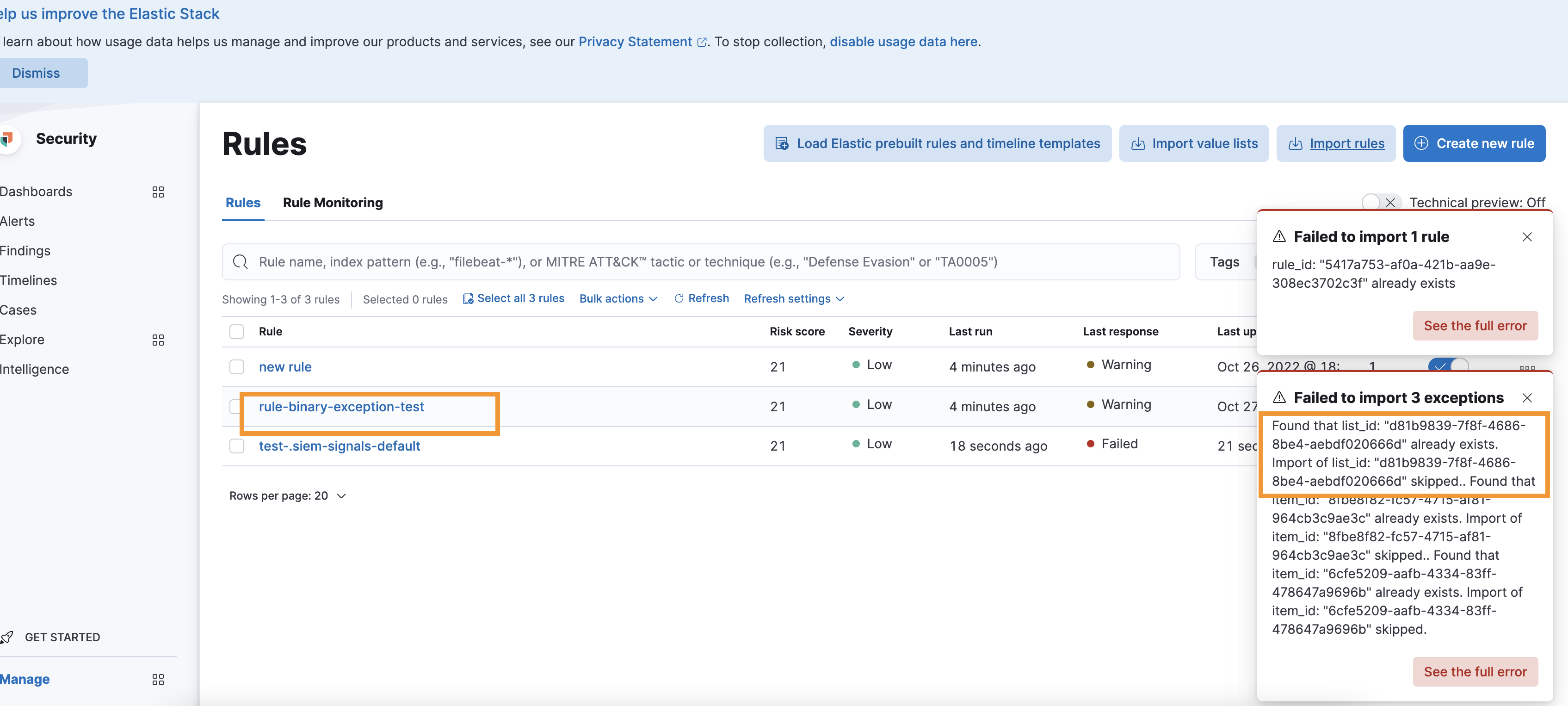Open the Rows per page dropdown
Image resolution: width=1568 pixels, height=706 pixels.
287,495
